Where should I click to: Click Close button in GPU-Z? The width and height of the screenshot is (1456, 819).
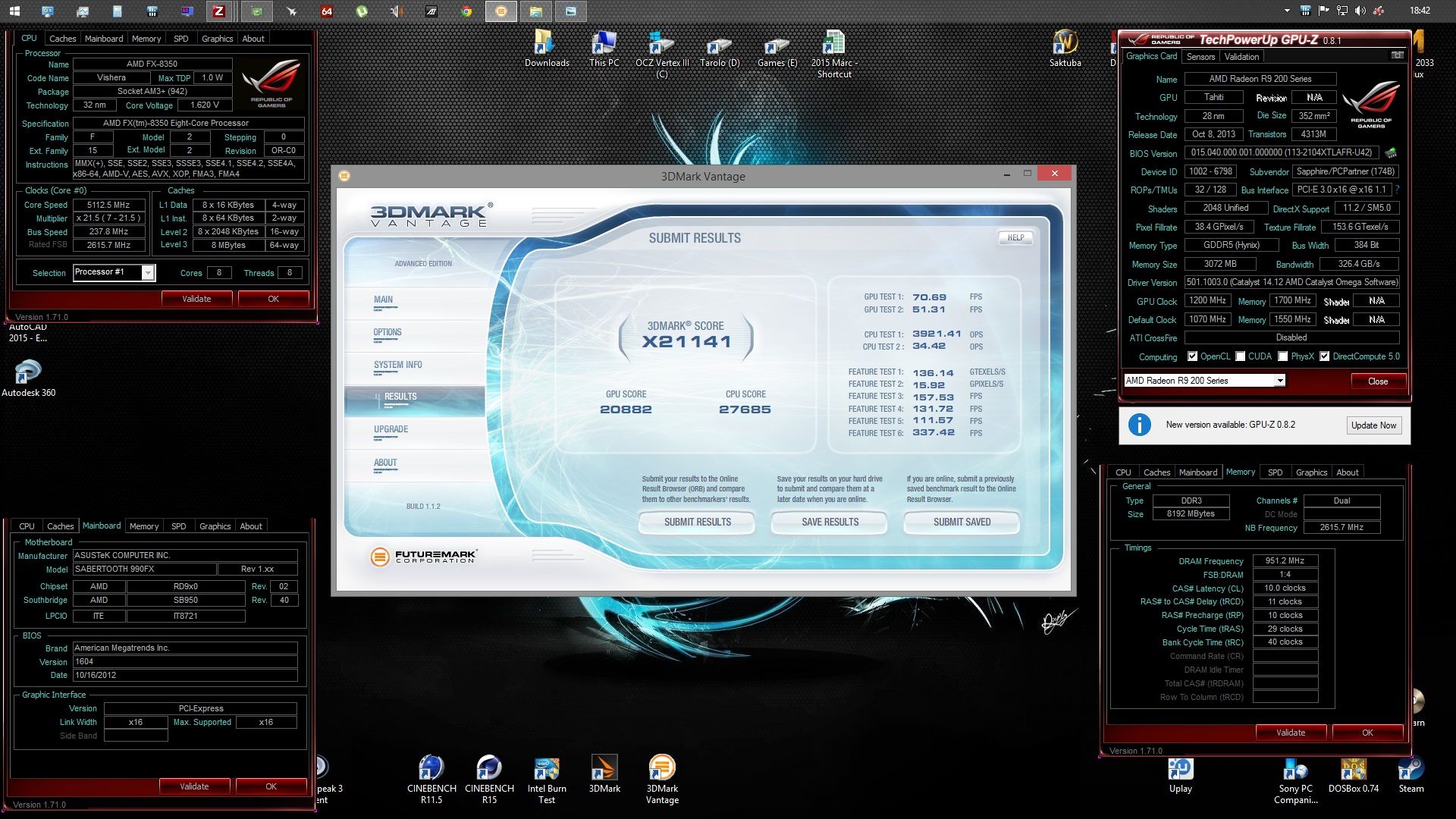1378,381
